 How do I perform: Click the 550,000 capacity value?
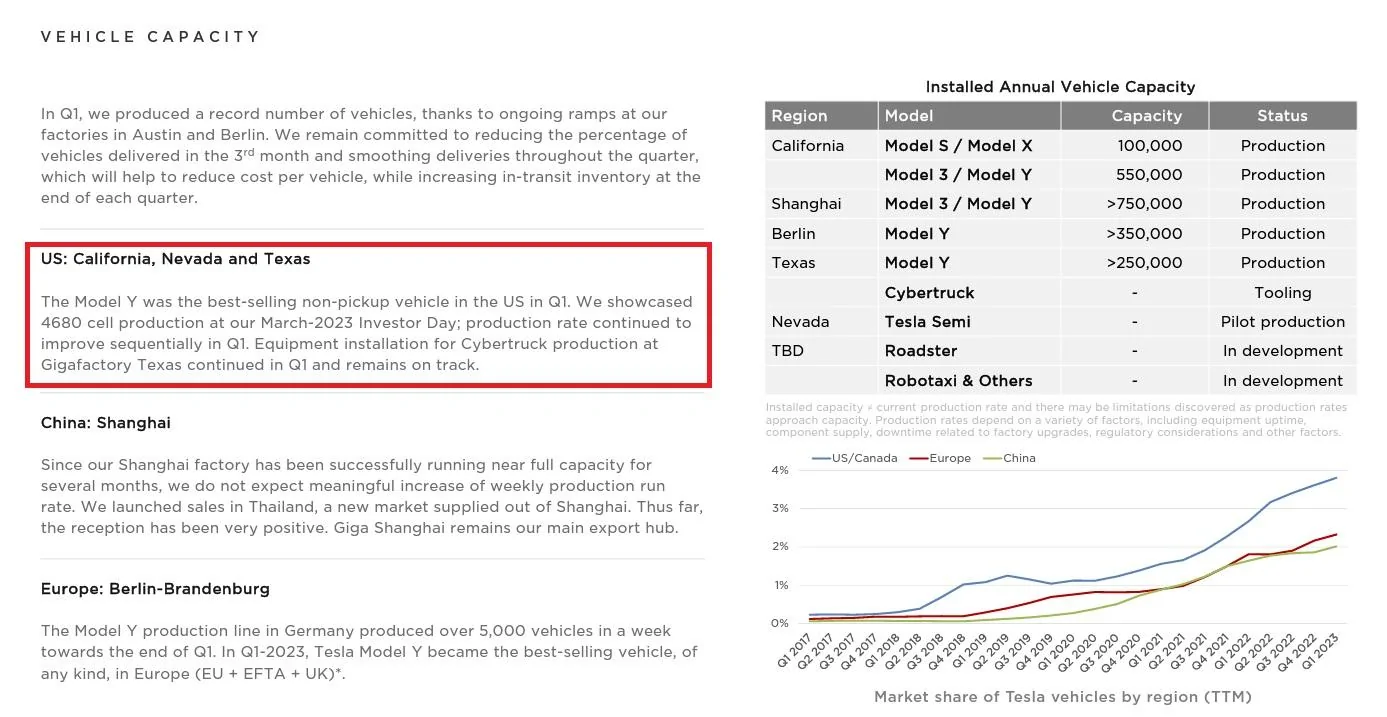1149,175
